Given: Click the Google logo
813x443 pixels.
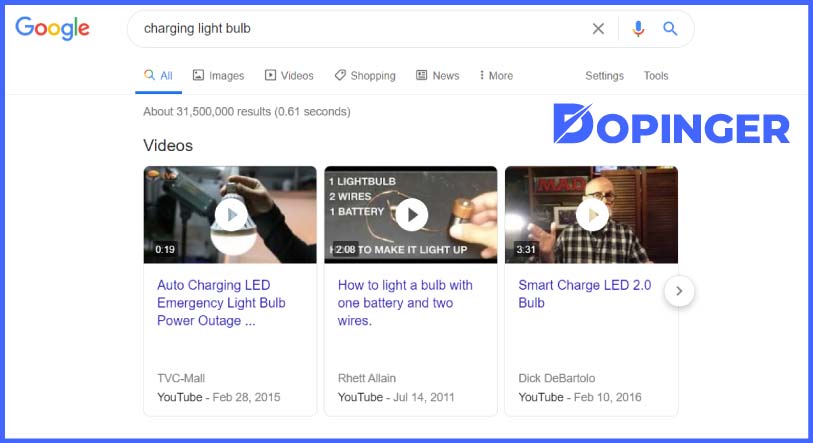Looking at the screenshot, I should click(x=52, y=28).
